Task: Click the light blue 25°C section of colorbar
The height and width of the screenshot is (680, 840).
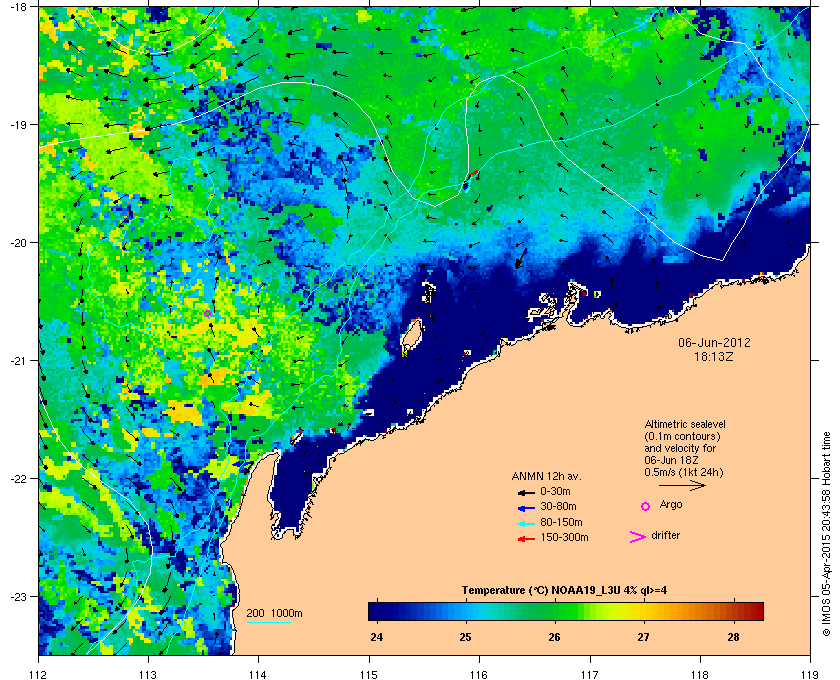Action: (466, 611)
